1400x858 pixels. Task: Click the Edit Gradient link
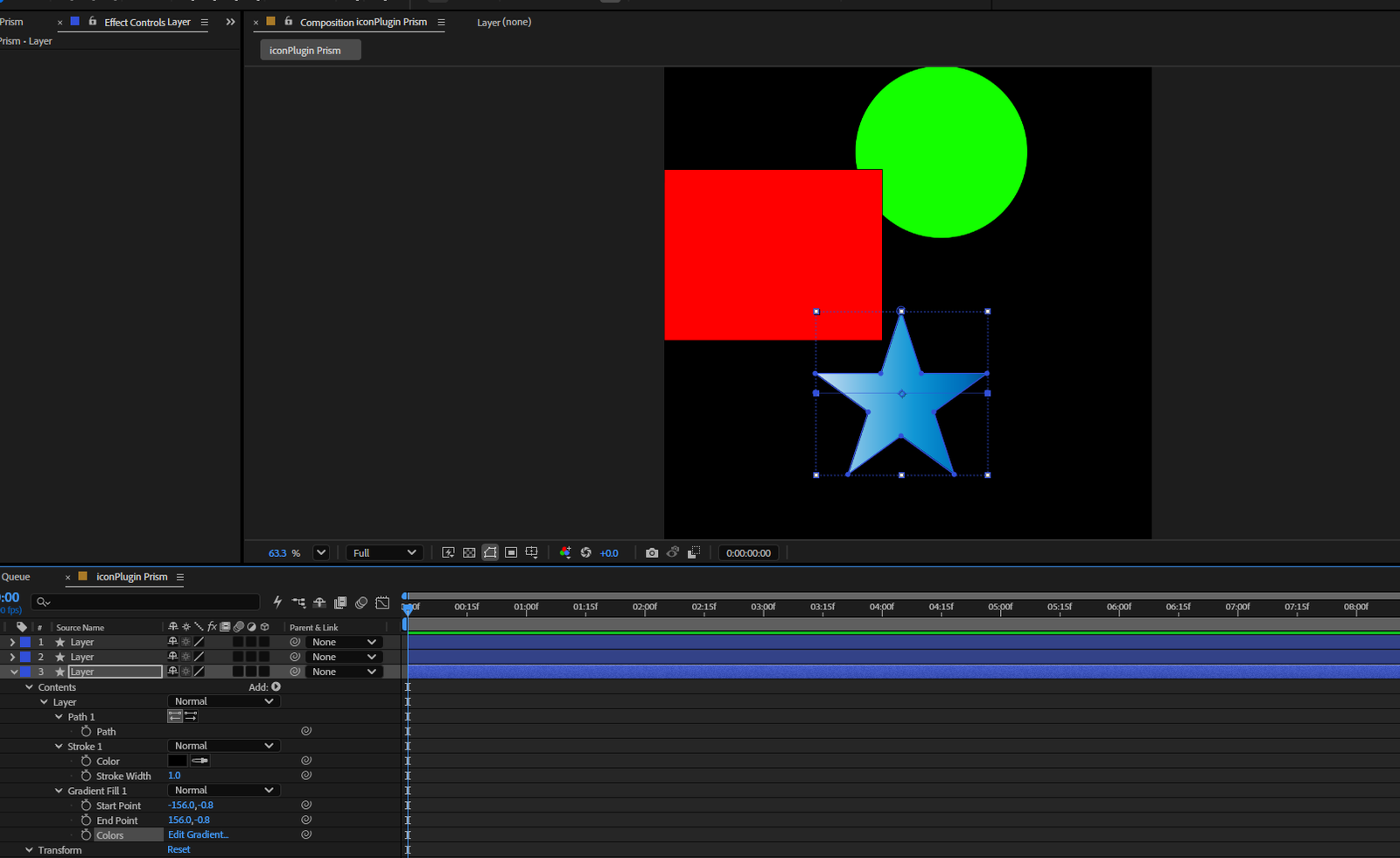(198, 834)
